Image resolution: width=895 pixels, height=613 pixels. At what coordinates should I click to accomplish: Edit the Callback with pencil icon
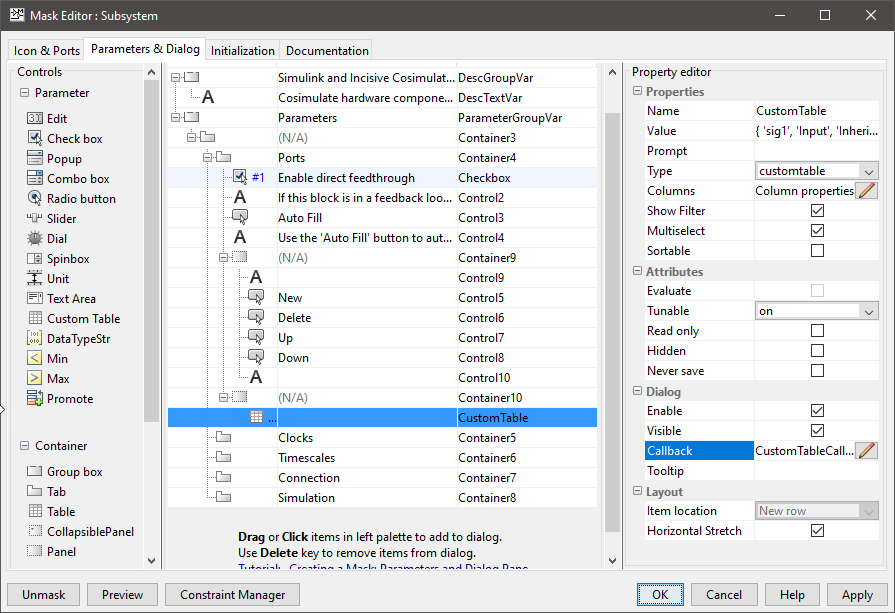click(866, 451)
